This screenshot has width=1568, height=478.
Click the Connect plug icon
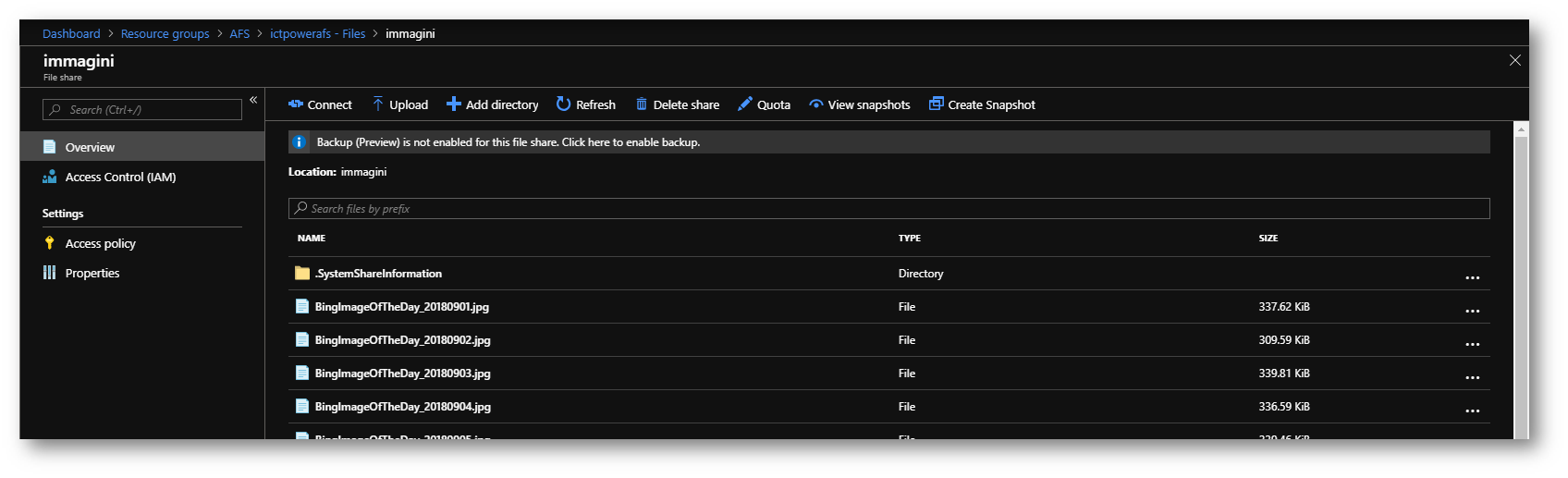click(x=296, y=104)
